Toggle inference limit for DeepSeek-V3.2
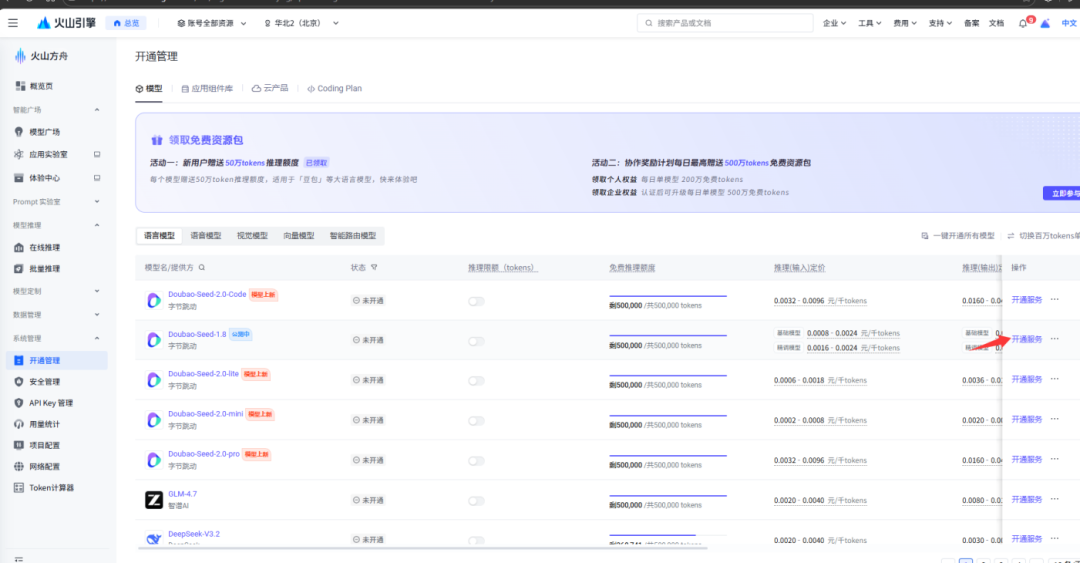Viewport: 1080px width, 563px height. (x=476, y=541)
